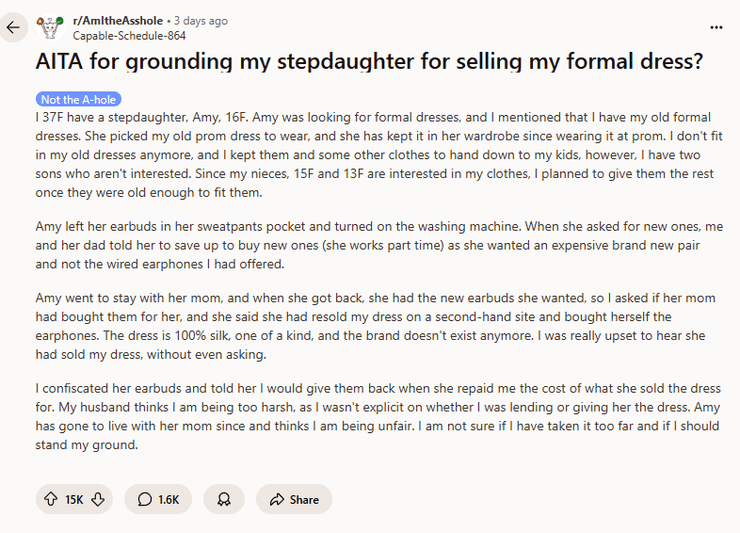Image resolution: width=740 pixels, height=533 pixels.
Task: Click the paragraph starting 'Amy left her earbuds'
Action: [368, 247]
